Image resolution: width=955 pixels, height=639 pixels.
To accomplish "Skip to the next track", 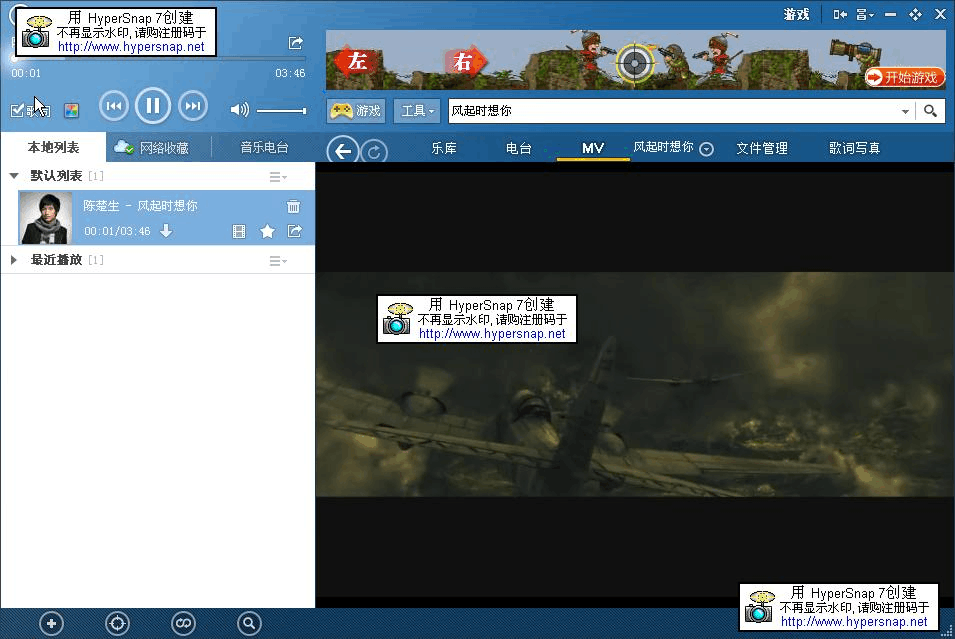I will (x=193, y=107).
